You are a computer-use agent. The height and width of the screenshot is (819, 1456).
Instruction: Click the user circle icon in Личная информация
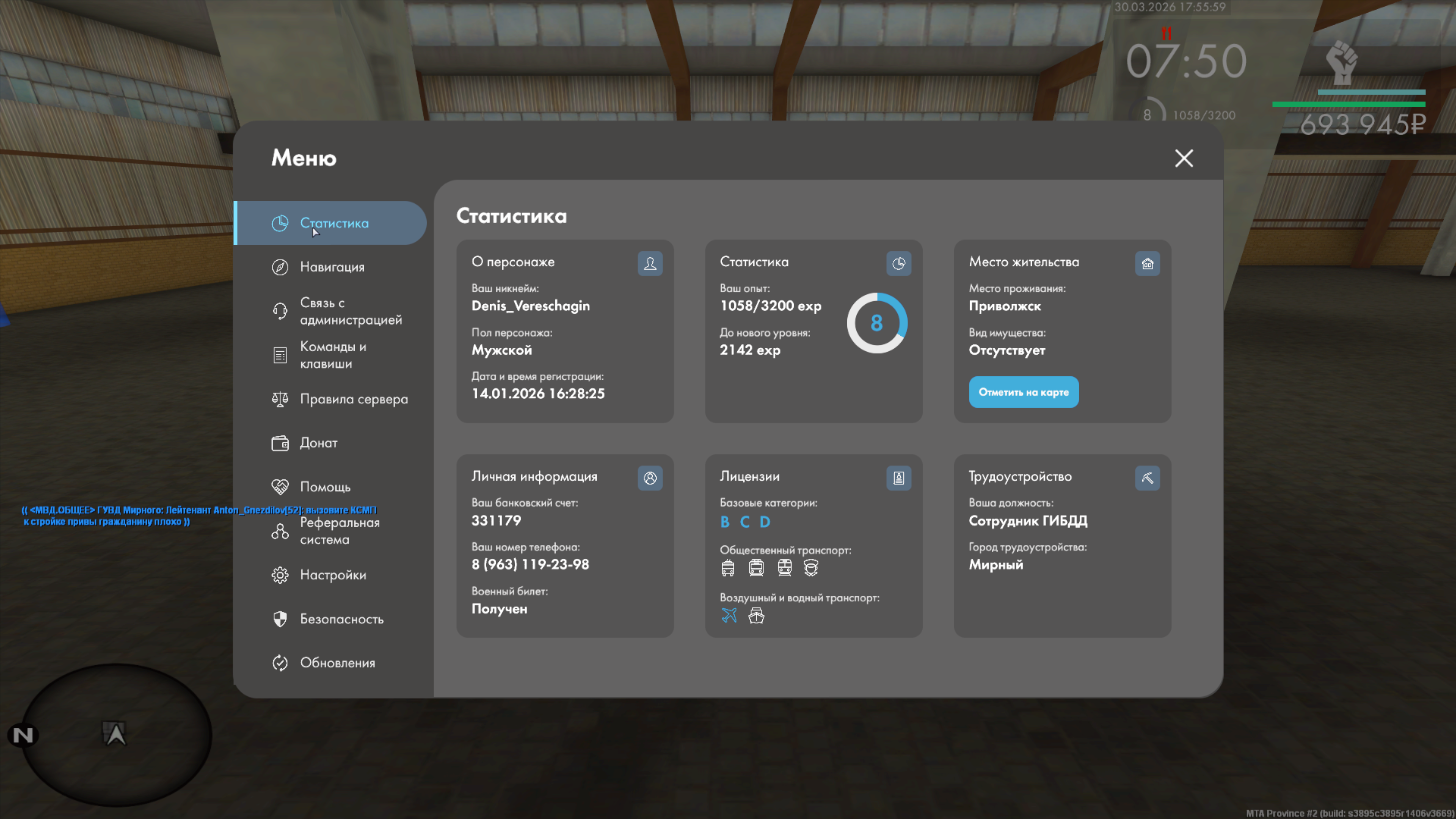pyautogui.click(x=650, y=478)
